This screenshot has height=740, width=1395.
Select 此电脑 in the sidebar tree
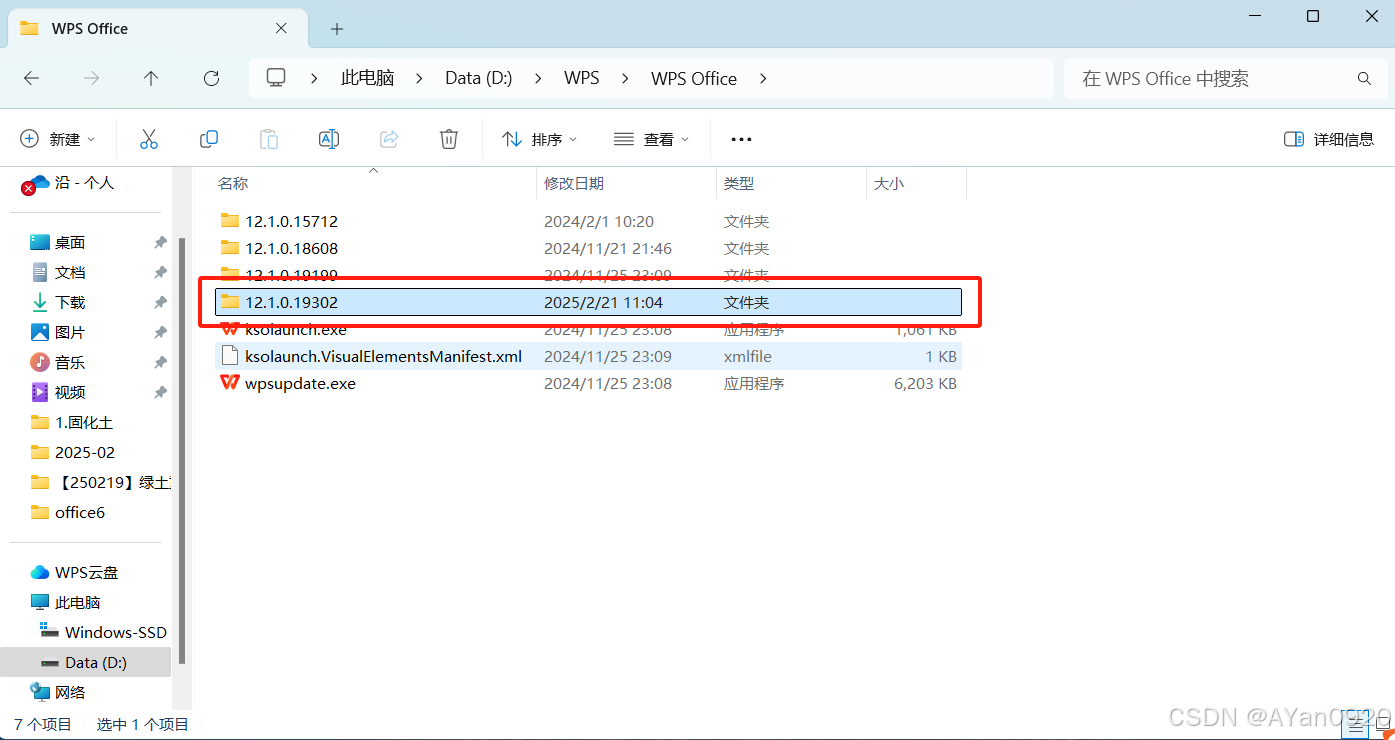tap(78, 602)
